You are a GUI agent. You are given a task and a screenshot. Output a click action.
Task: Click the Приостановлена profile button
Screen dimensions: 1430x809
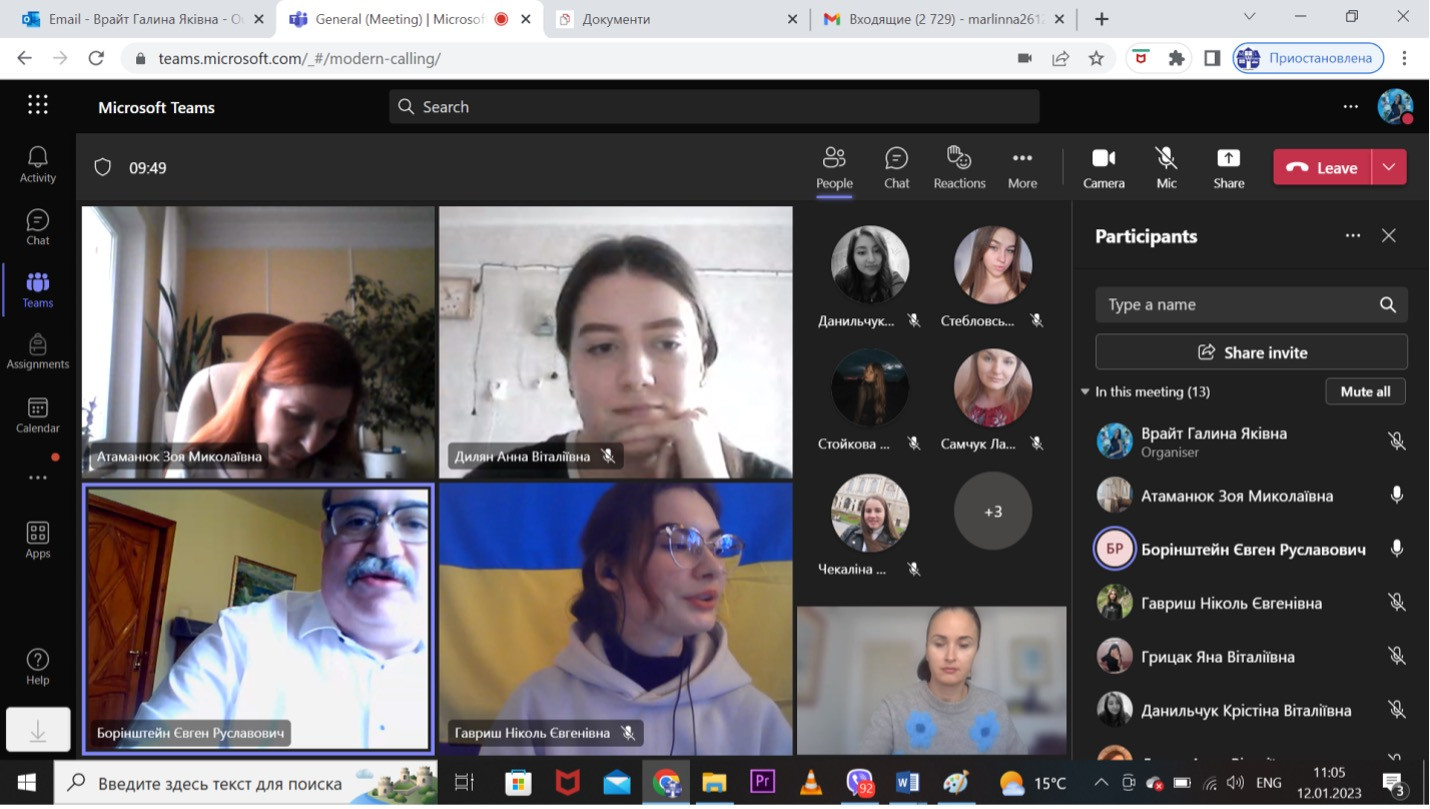click(1308, 58)
